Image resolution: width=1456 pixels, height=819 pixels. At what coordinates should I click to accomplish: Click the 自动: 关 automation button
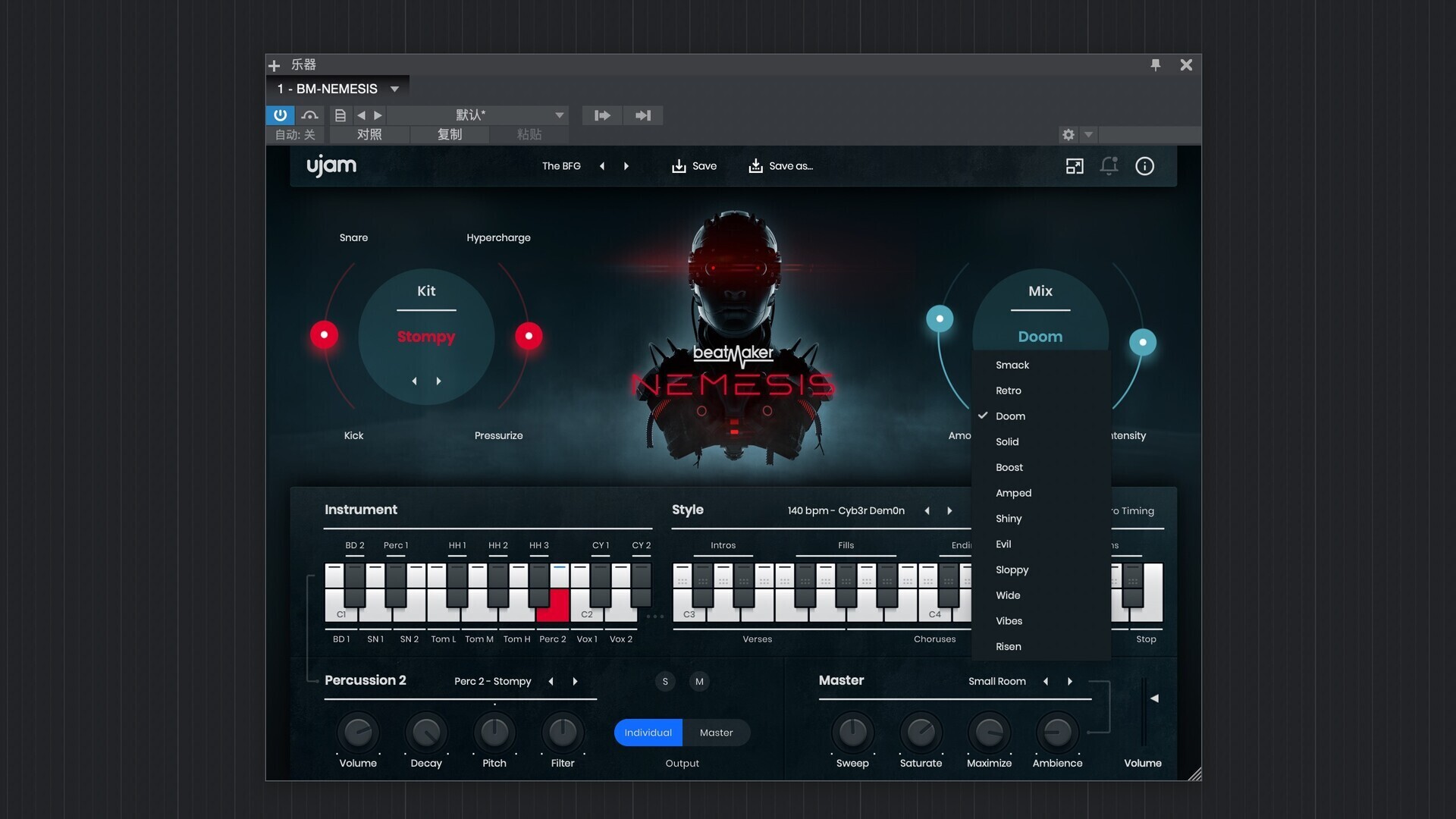[x=295, y=134]
